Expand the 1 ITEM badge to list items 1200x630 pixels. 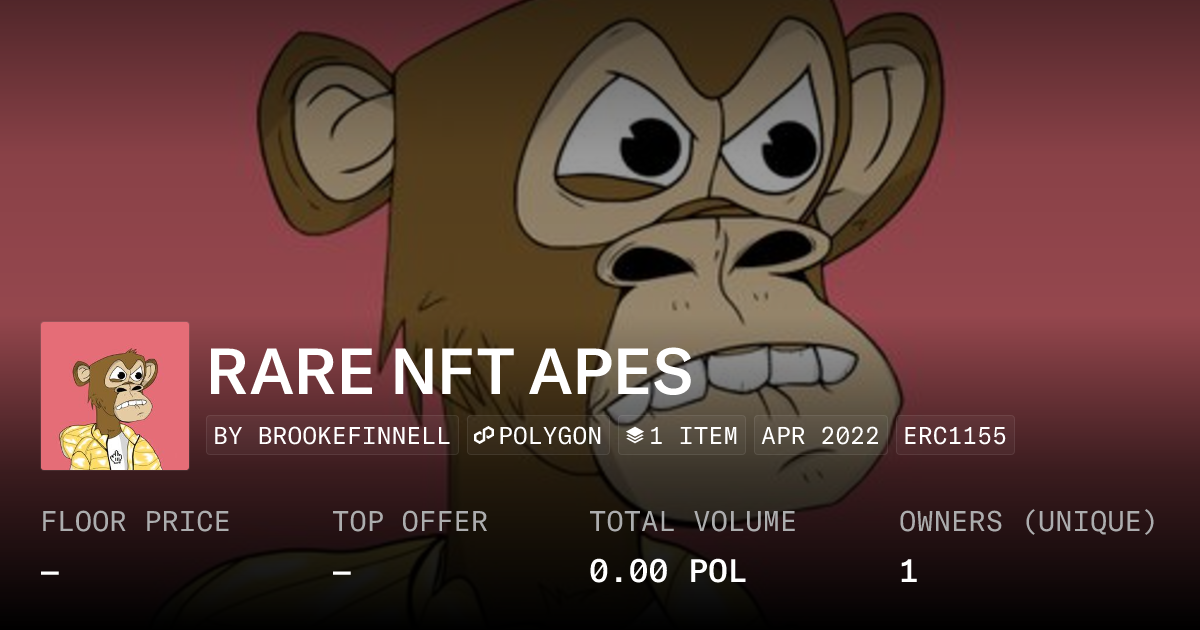(682, 435)
